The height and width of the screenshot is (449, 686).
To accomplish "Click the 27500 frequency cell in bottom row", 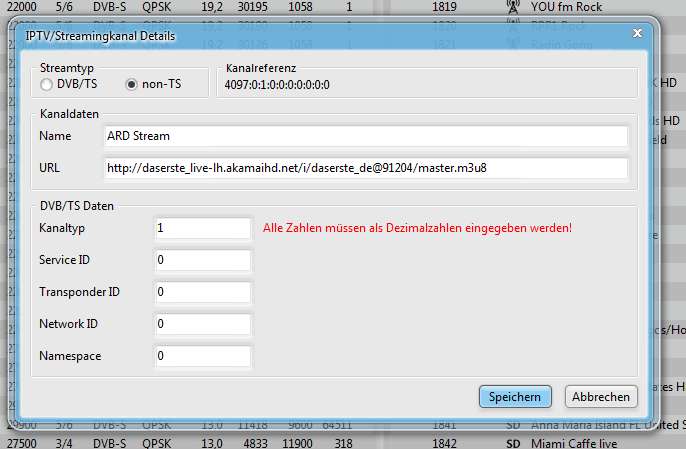I will pos(23,442).
